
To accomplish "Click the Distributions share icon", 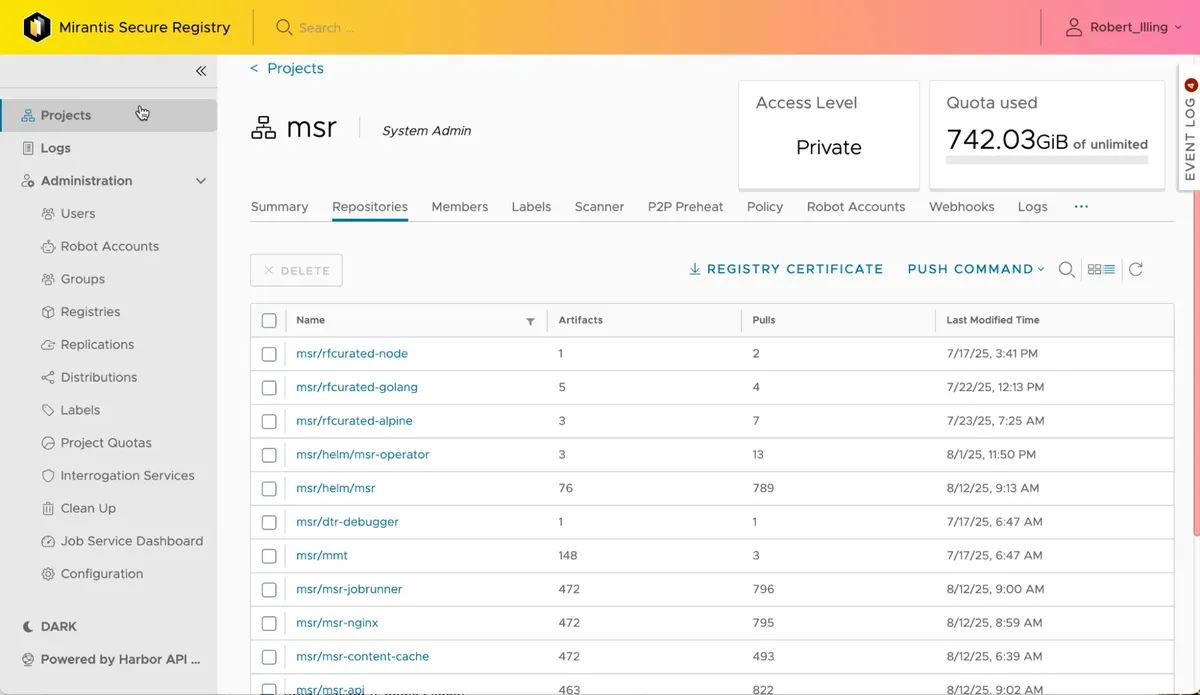I will tap(48, 377).
